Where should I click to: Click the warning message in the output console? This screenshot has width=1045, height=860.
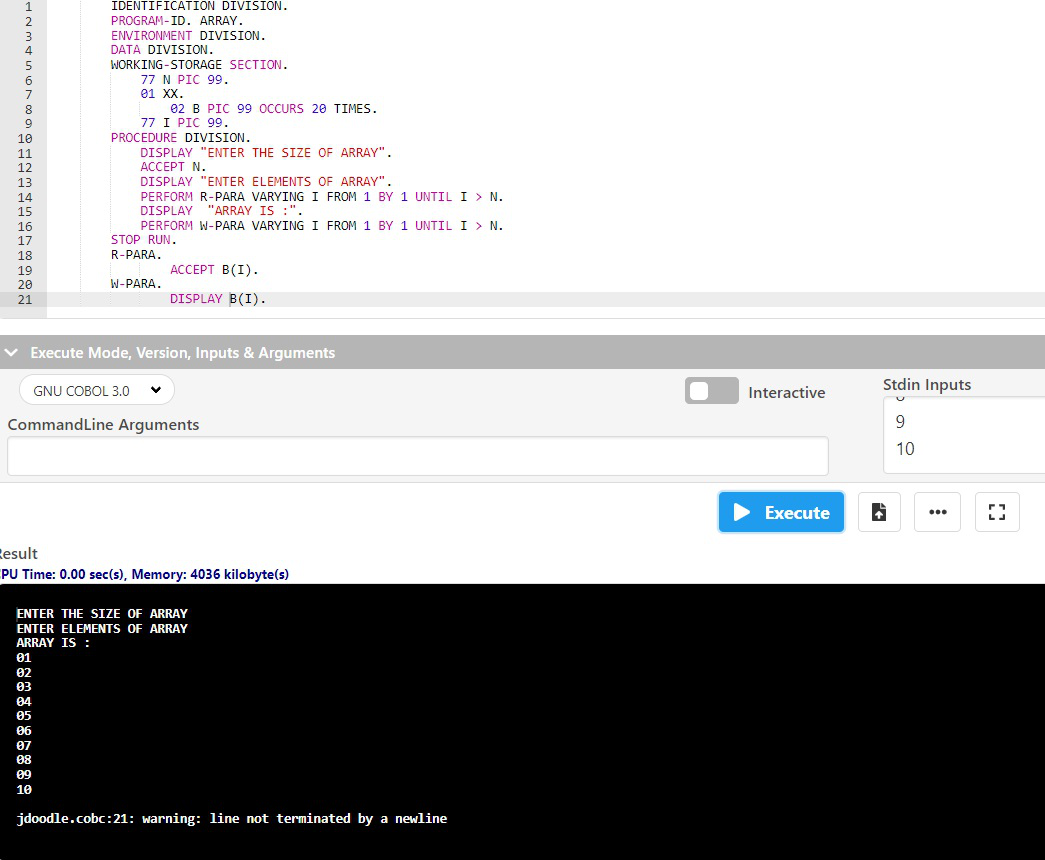pos(232,818)
